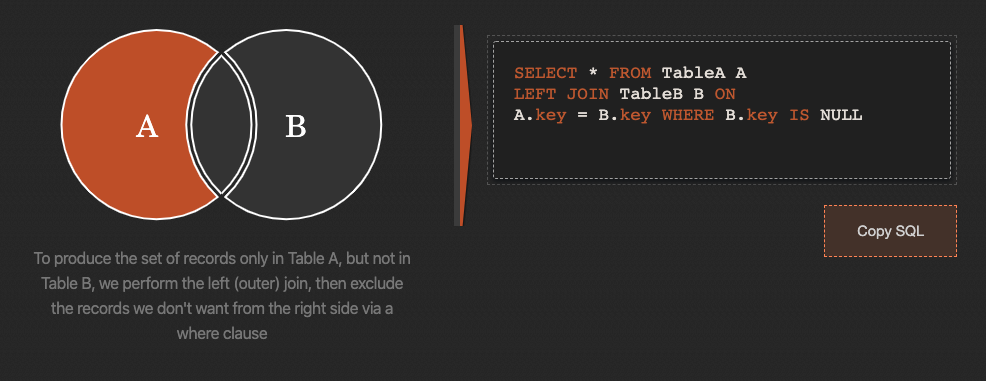Image resolution: width=986 pixels, height=381 pixels.
Task: Click the Copy SQL button
Action: [x=890, y=231]
